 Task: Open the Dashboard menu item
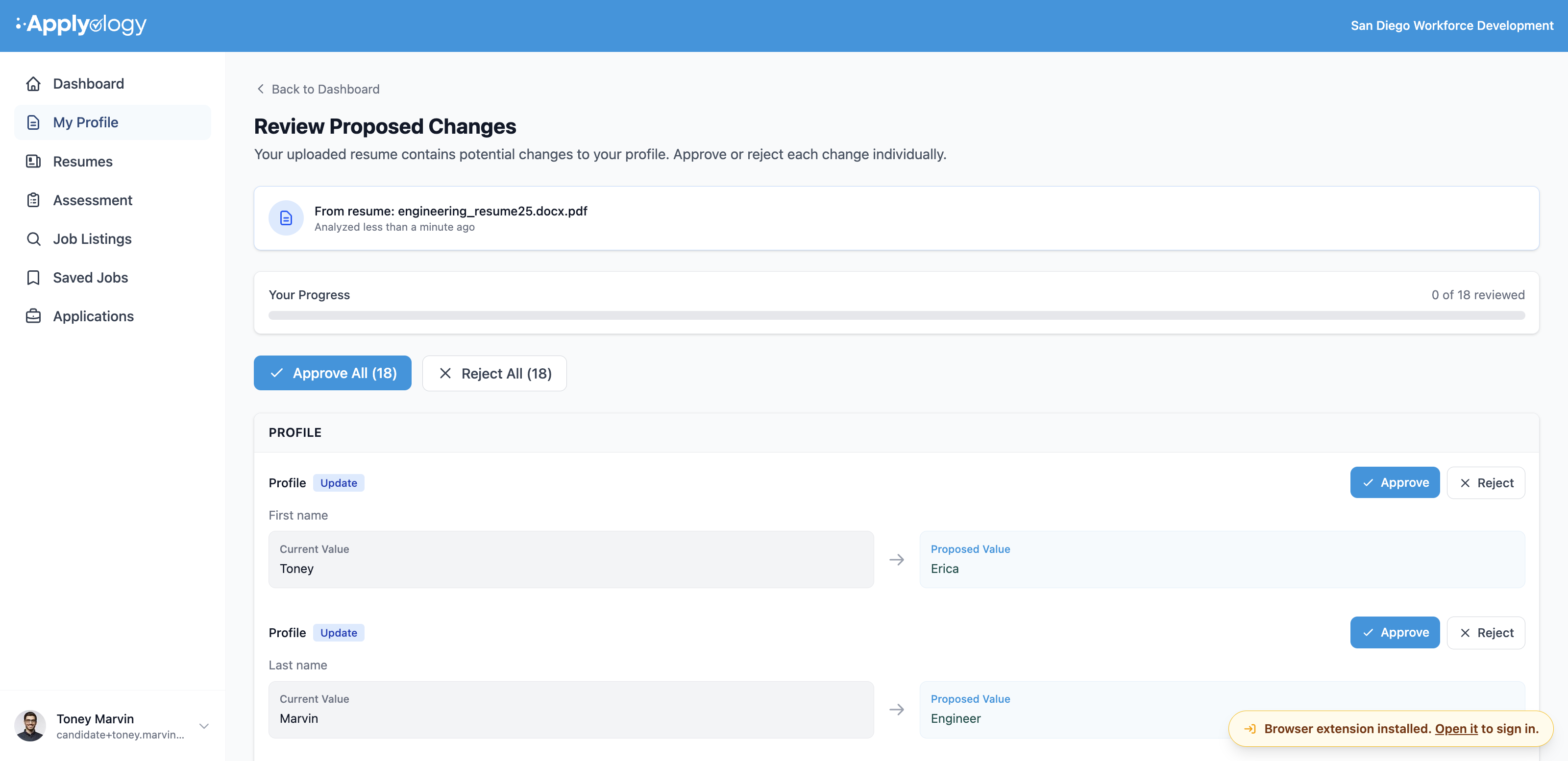113,83
